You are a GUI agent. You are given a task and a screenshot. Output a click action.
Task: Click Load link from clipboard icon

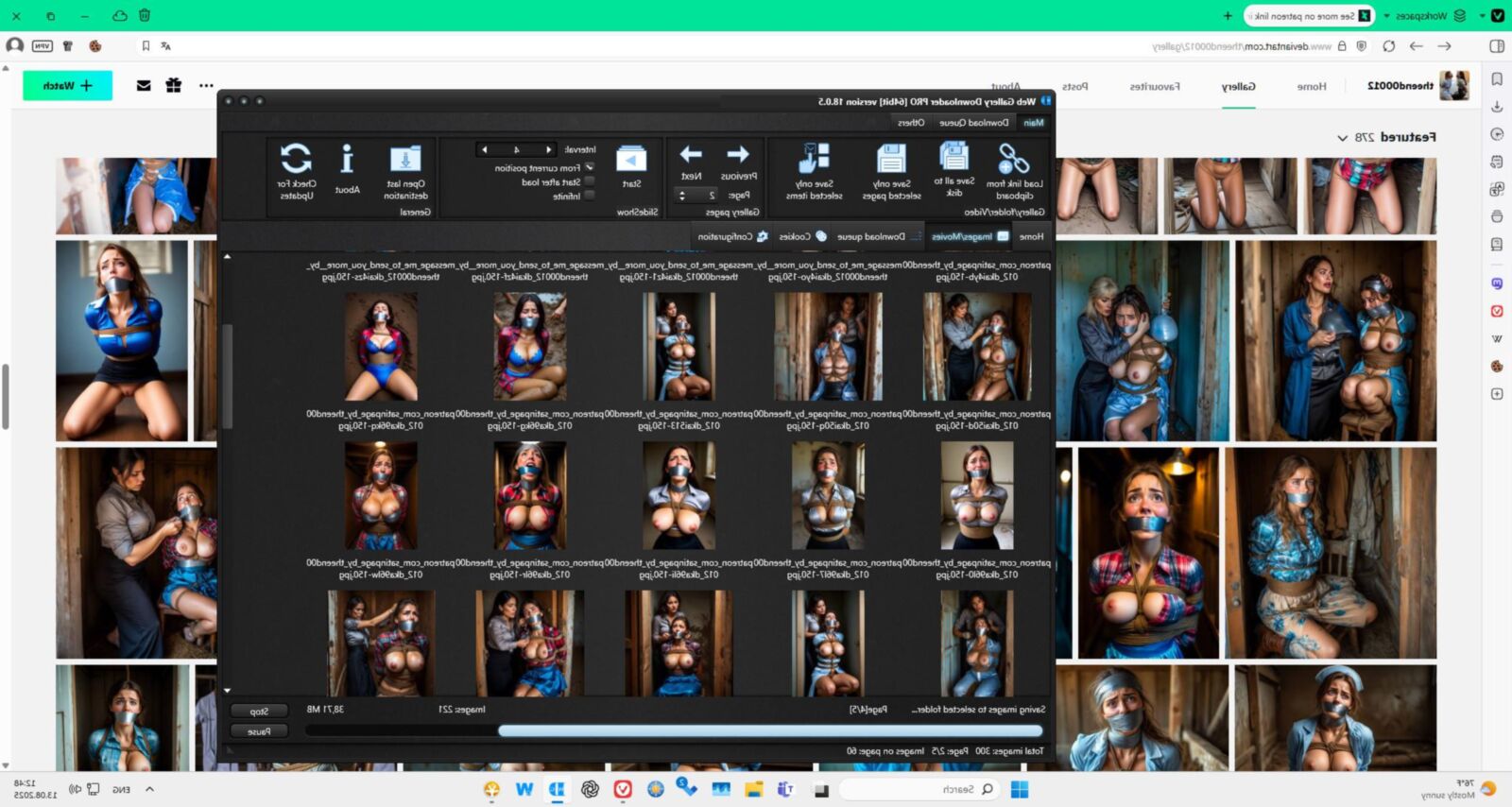pos(1013,158)
